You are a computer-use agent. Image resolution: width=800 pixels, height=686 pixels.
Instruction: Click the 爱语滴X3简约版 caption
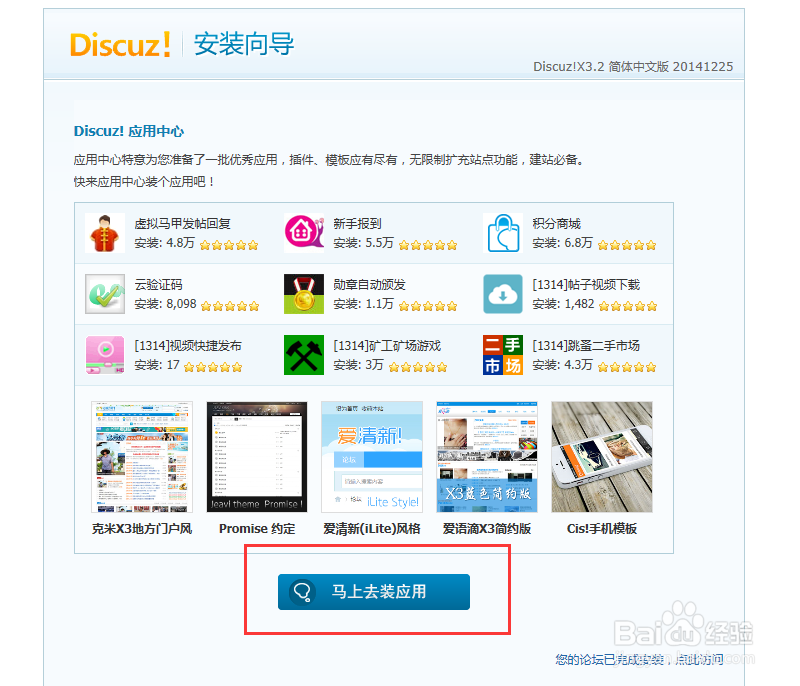pyautogui.click(x=487, y=529)
